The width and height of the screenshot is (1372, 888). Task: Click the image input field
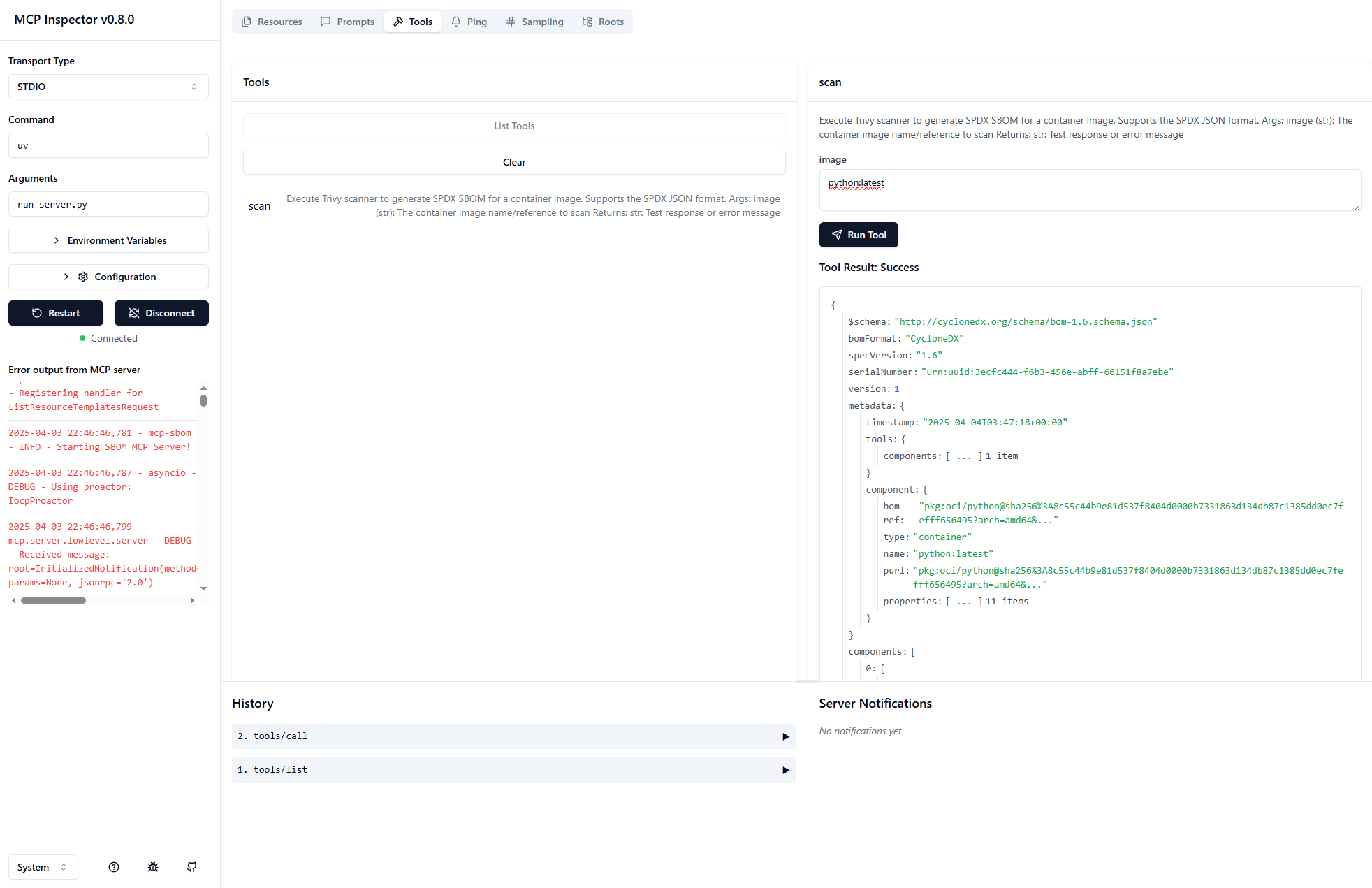[1089, 190]
